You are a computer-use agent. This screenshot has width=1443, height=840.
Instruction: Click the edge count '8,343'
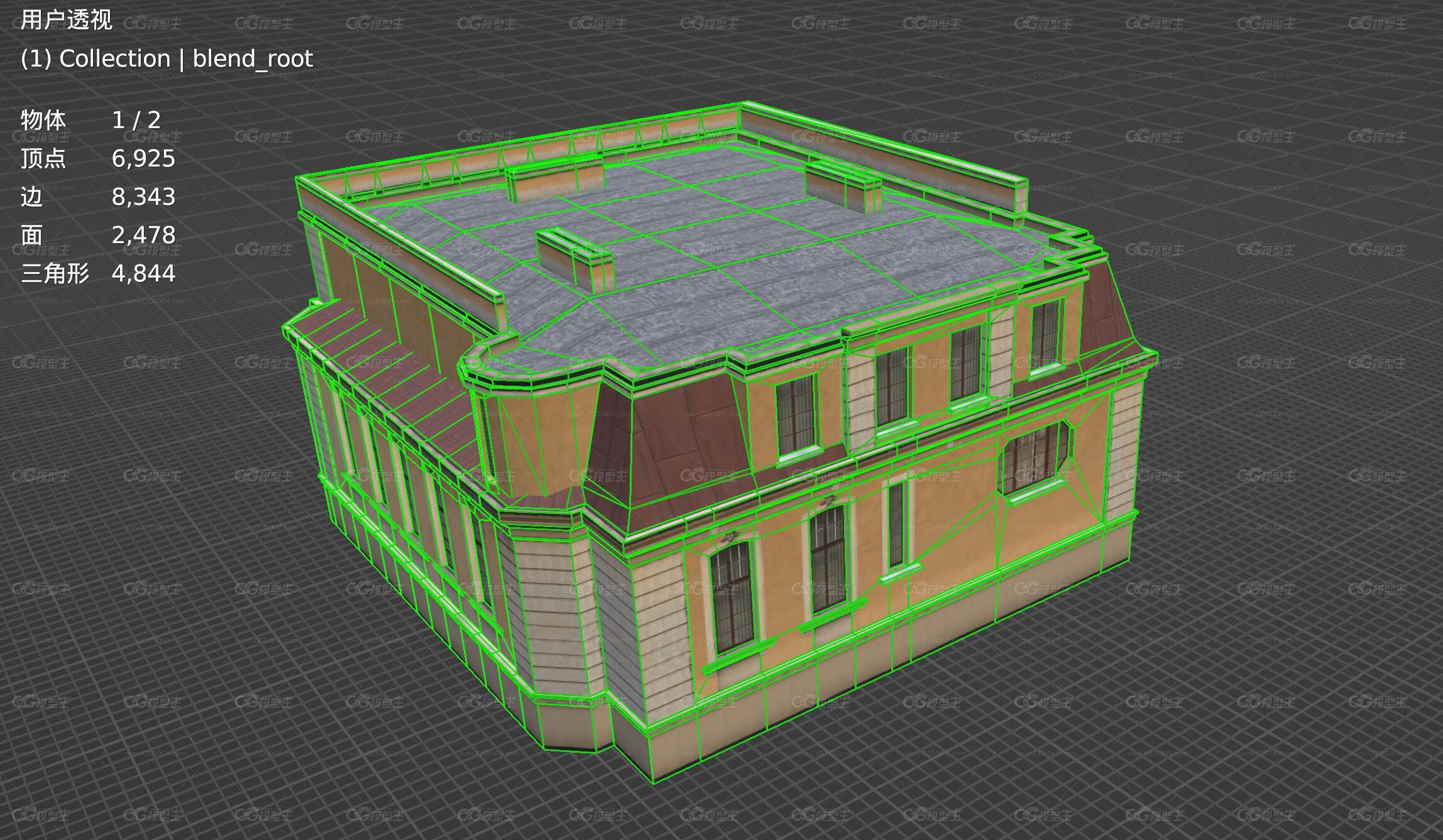(x=143, y=197)
